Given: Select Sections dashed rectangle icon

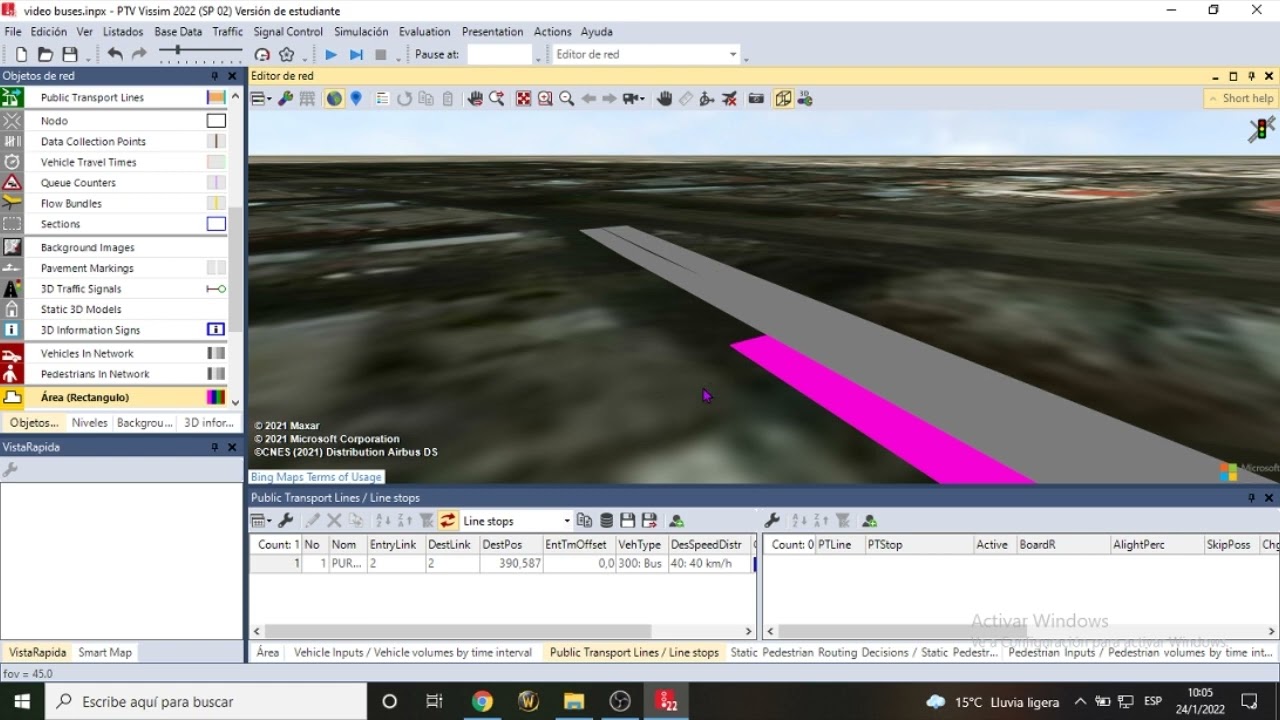Looking at the screenshot, I should point(12,224).
